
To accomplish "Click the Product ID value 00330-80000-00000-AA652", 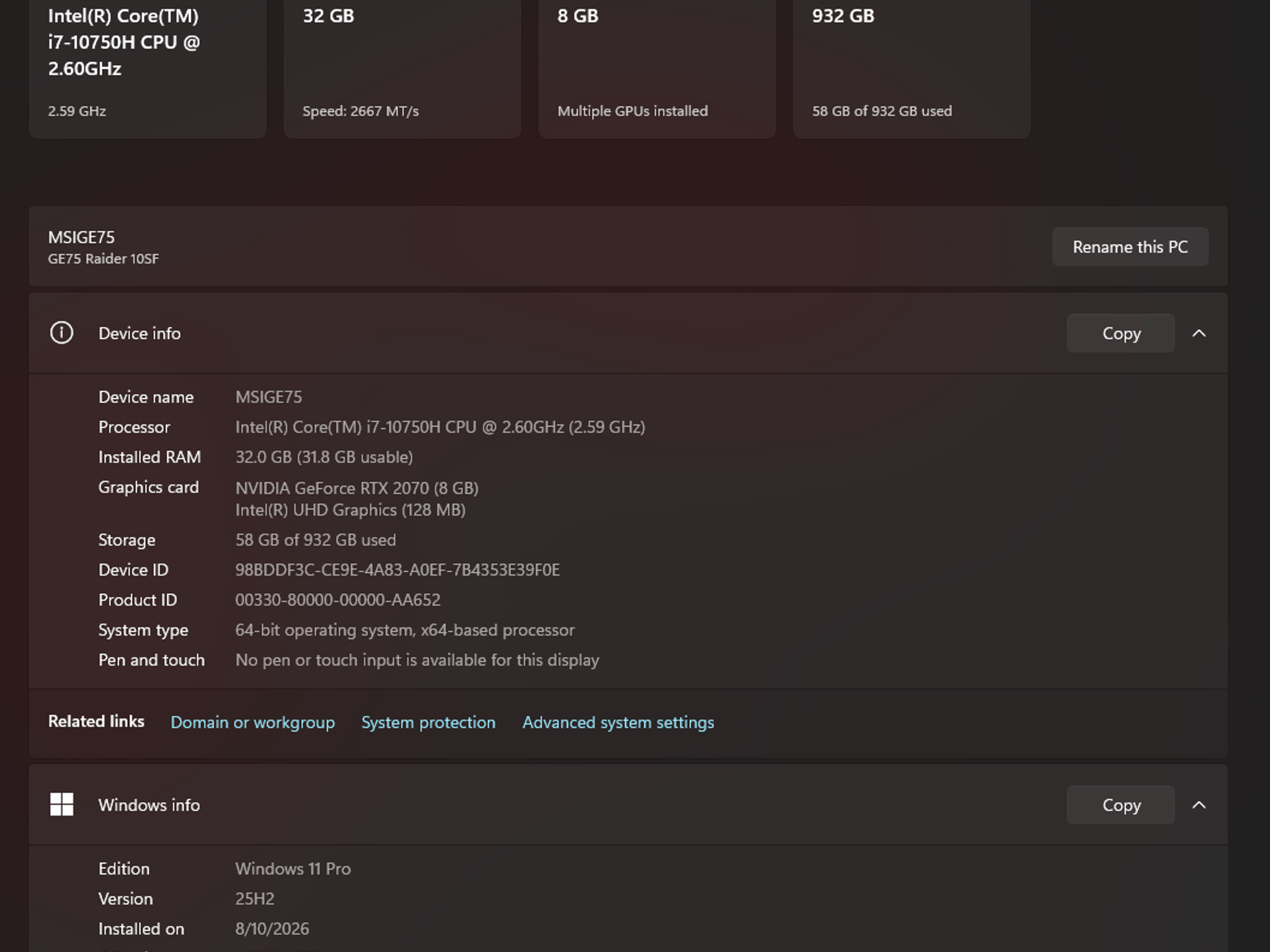I will point(338,600).
